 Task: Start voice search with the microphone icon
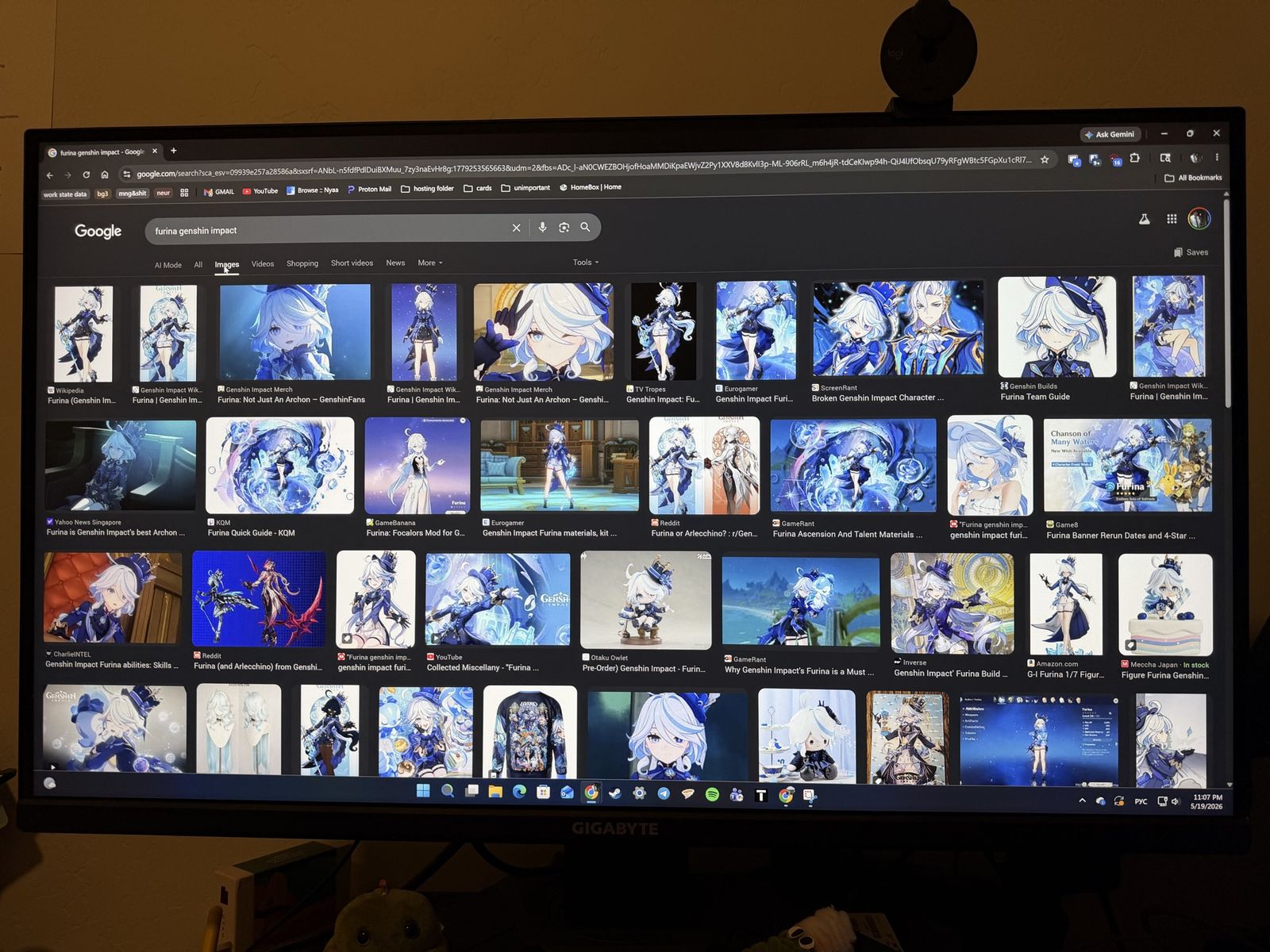click(542, 228)
